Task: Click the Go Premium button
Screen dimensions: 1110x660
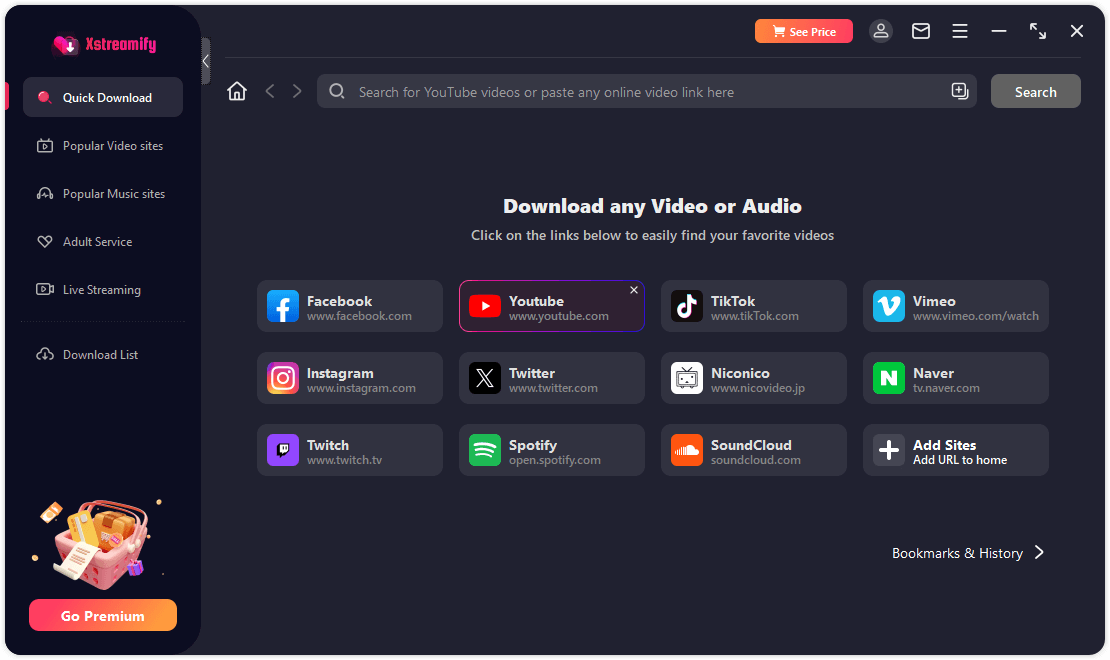Action: click(103, 616)
